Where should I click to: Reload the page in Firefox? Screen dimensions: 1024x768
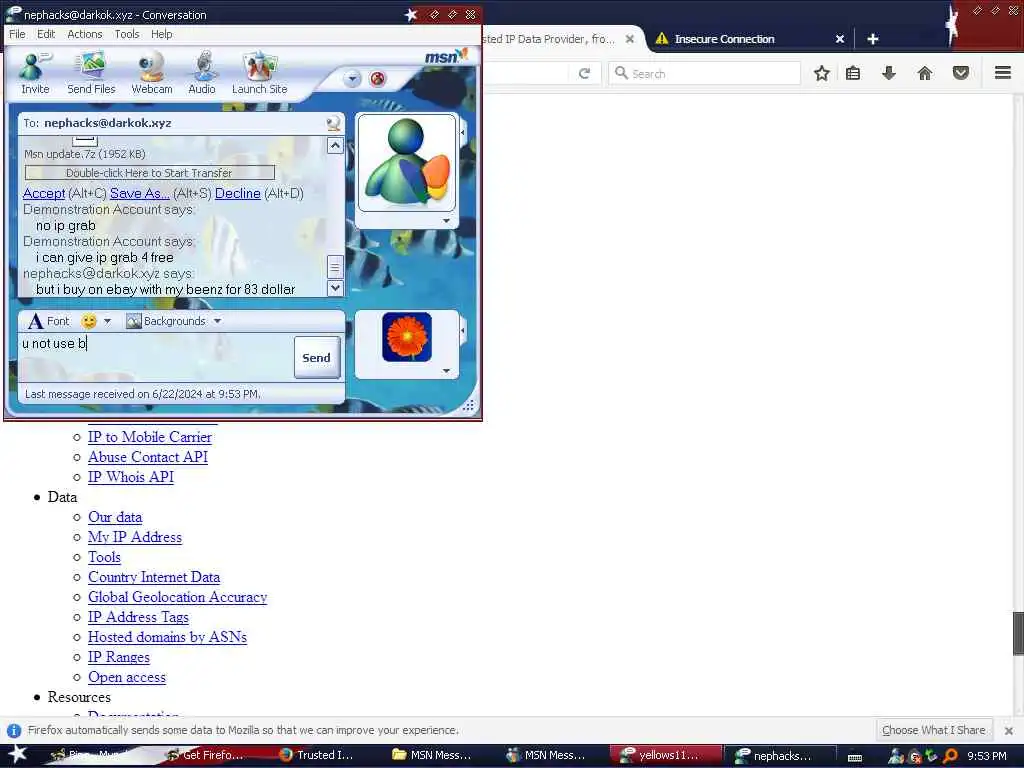tap(584, 73)
